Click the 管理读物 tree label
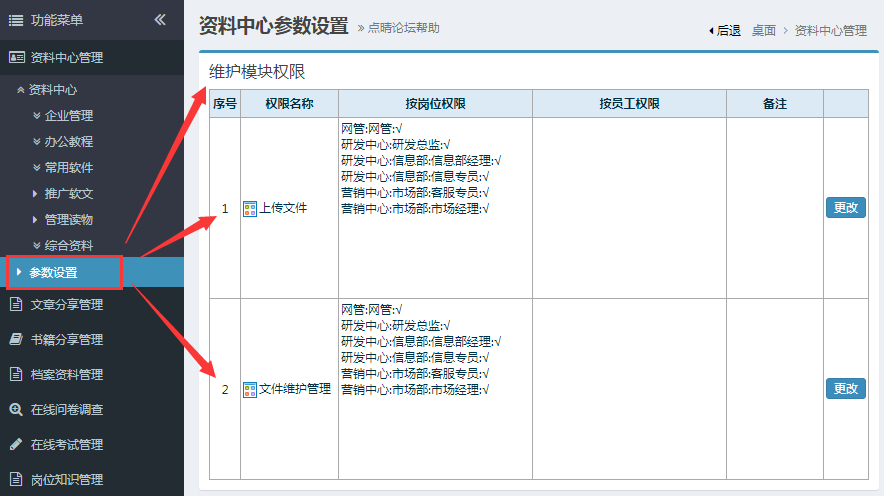The height and width of the screenshot is (496, 884). tap(69, 219)
